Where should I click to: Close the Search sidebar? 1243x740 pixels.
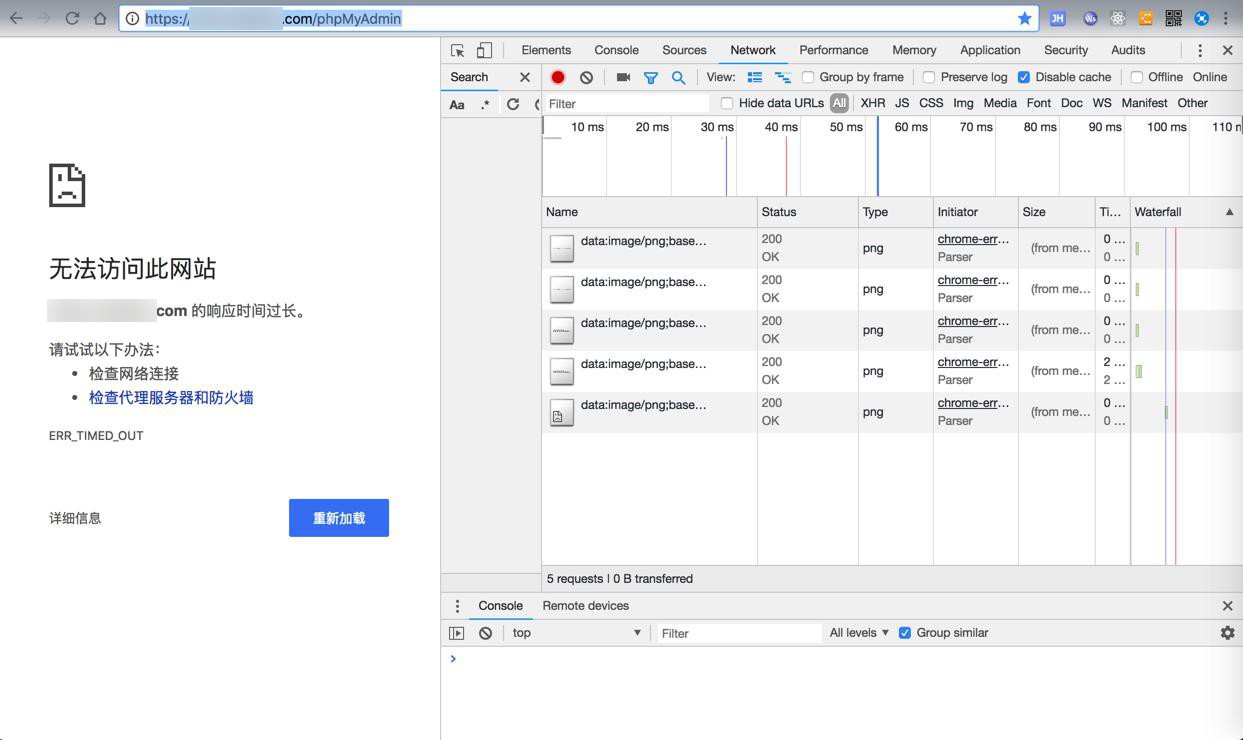[x=524, y=77]
